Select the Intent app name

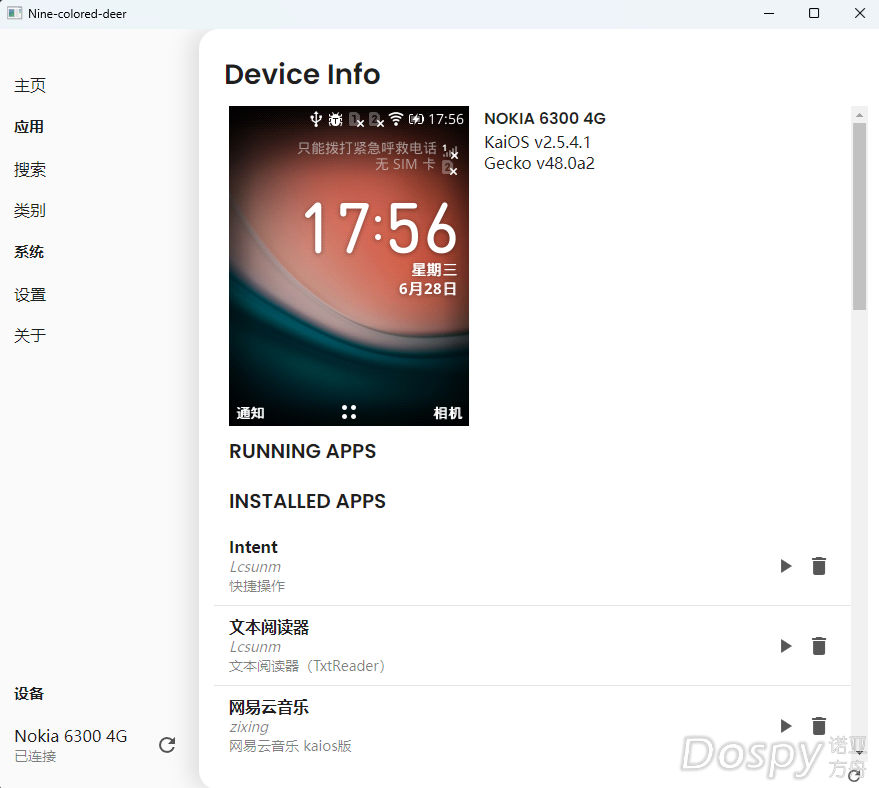click(x=253, y=547)
